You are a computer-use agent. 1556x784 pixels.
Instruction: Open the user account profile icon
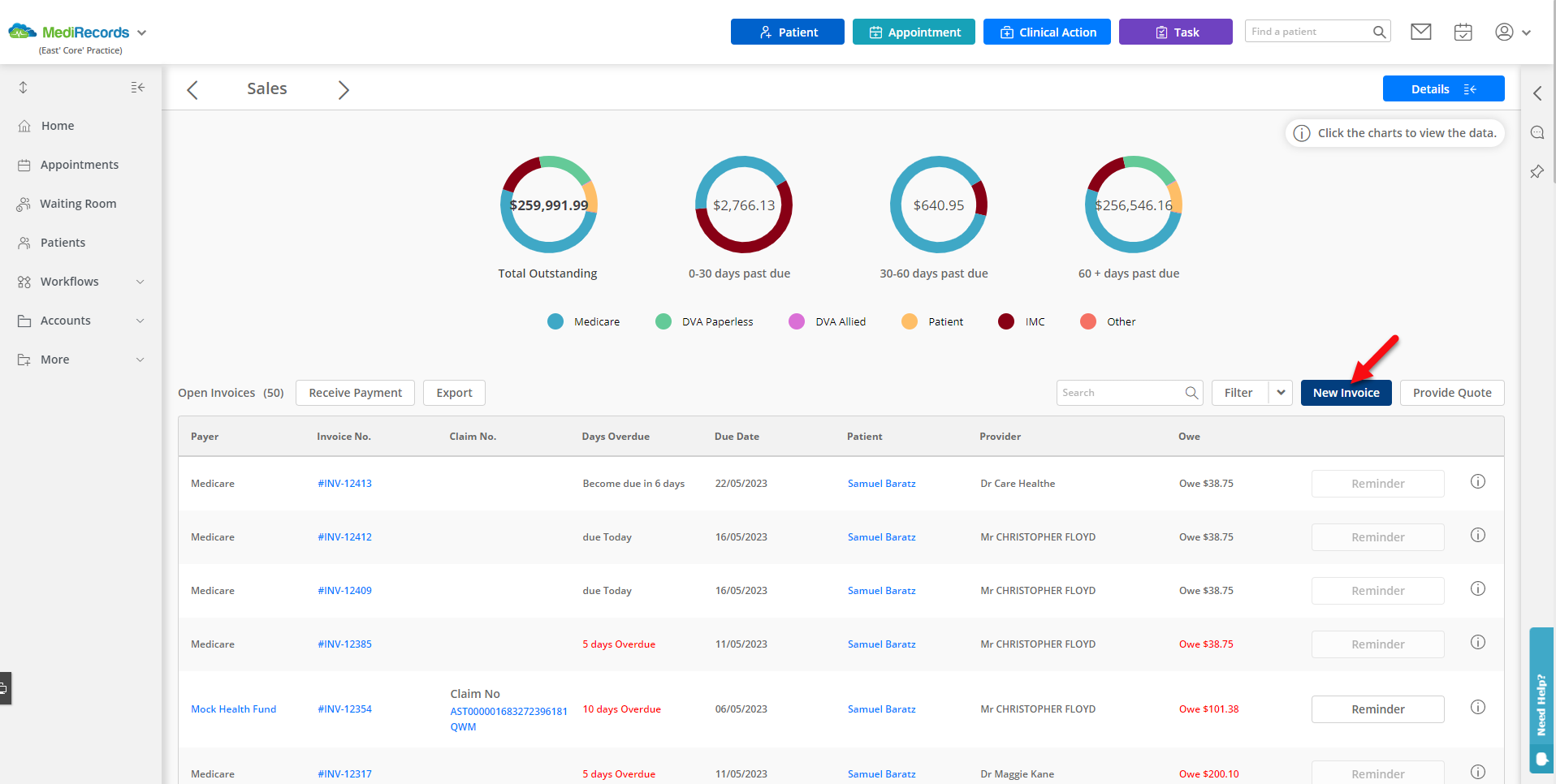point(1504,32)
